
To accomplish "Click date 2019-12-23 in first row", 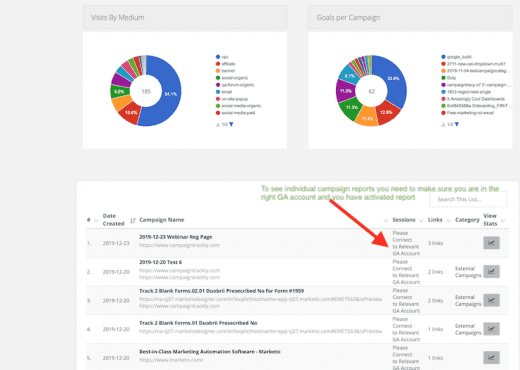I will pyautogui.click(x=116, y=243).
